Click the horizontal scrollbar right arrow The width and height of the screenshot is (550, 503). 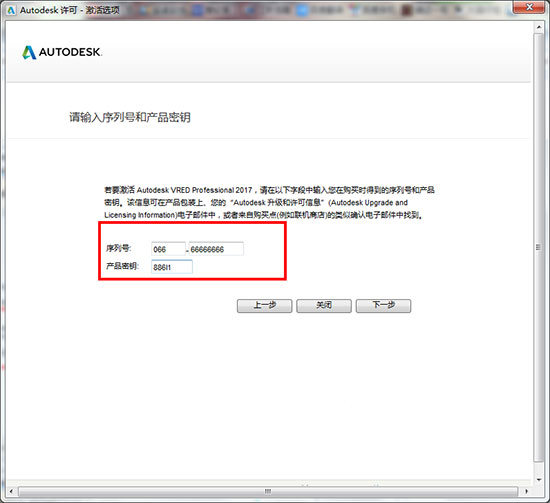click(x=526, y=491)
